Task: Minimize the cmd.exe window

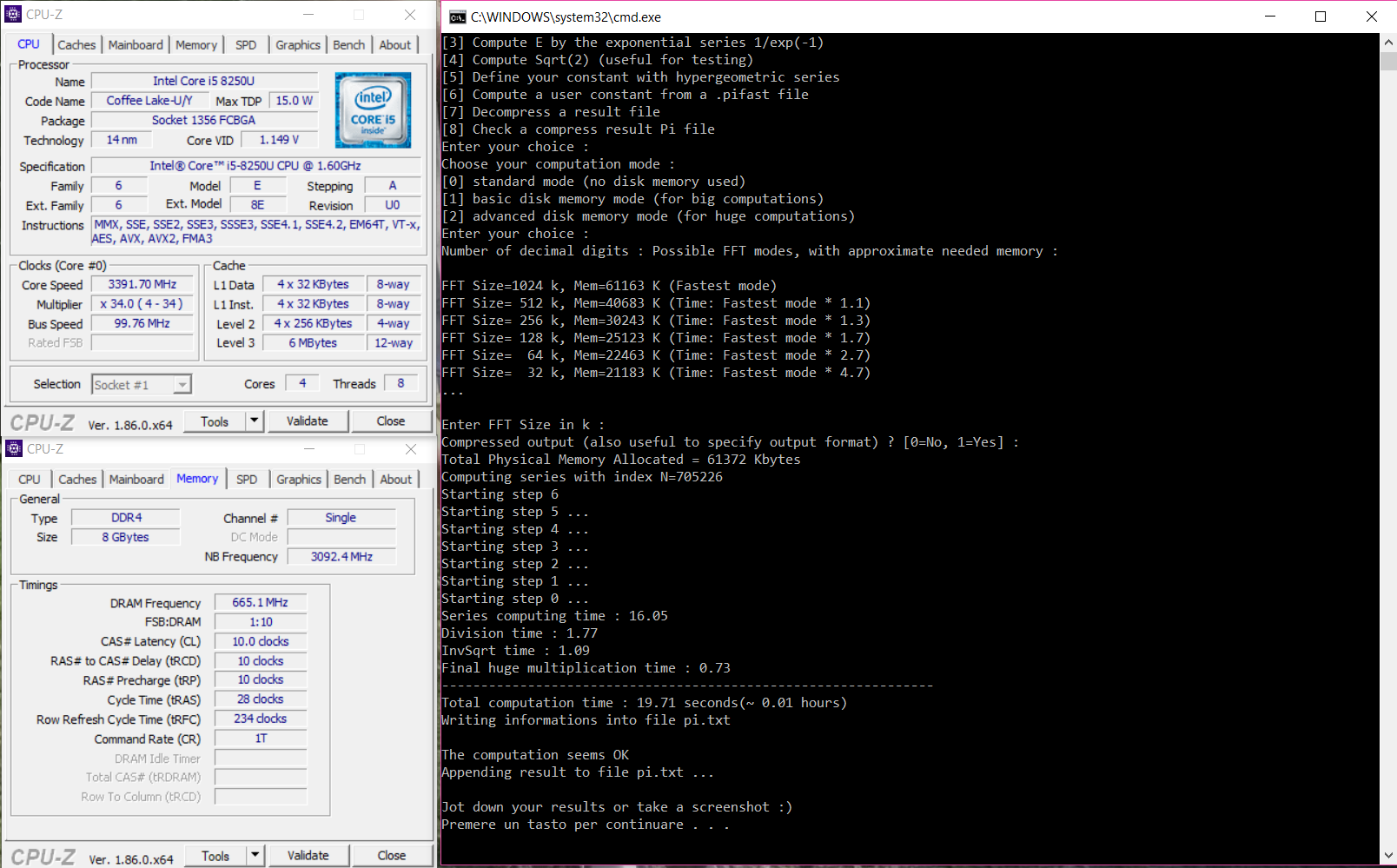Action: [1270, 17]
